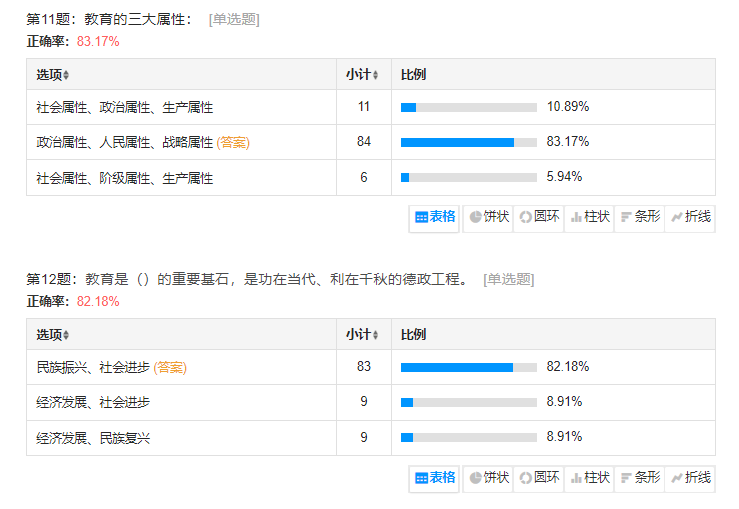Image resolution: width=739 pixels, height=509 pixels.
Task: Show question 11 as line chart
Action: pos(691,216)
